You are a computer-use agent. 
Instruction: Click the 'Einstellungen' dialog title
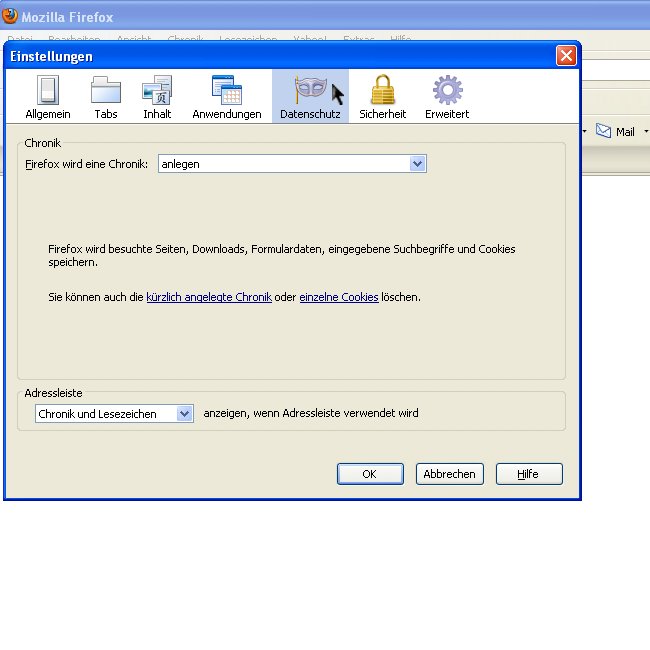(51, 56)
